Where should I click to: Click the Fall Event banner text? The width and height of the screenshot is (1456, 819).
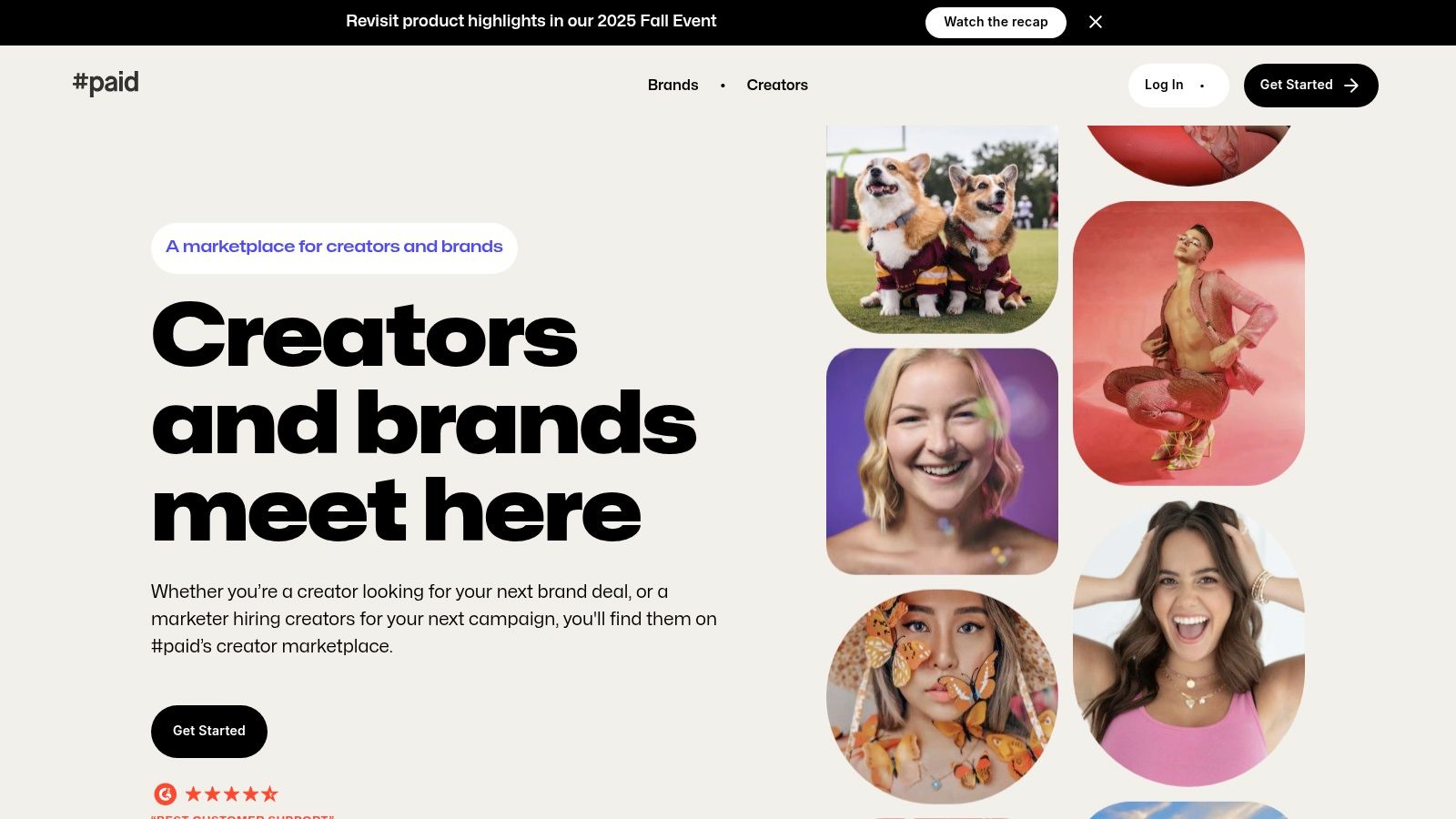(x=531, y=21)
